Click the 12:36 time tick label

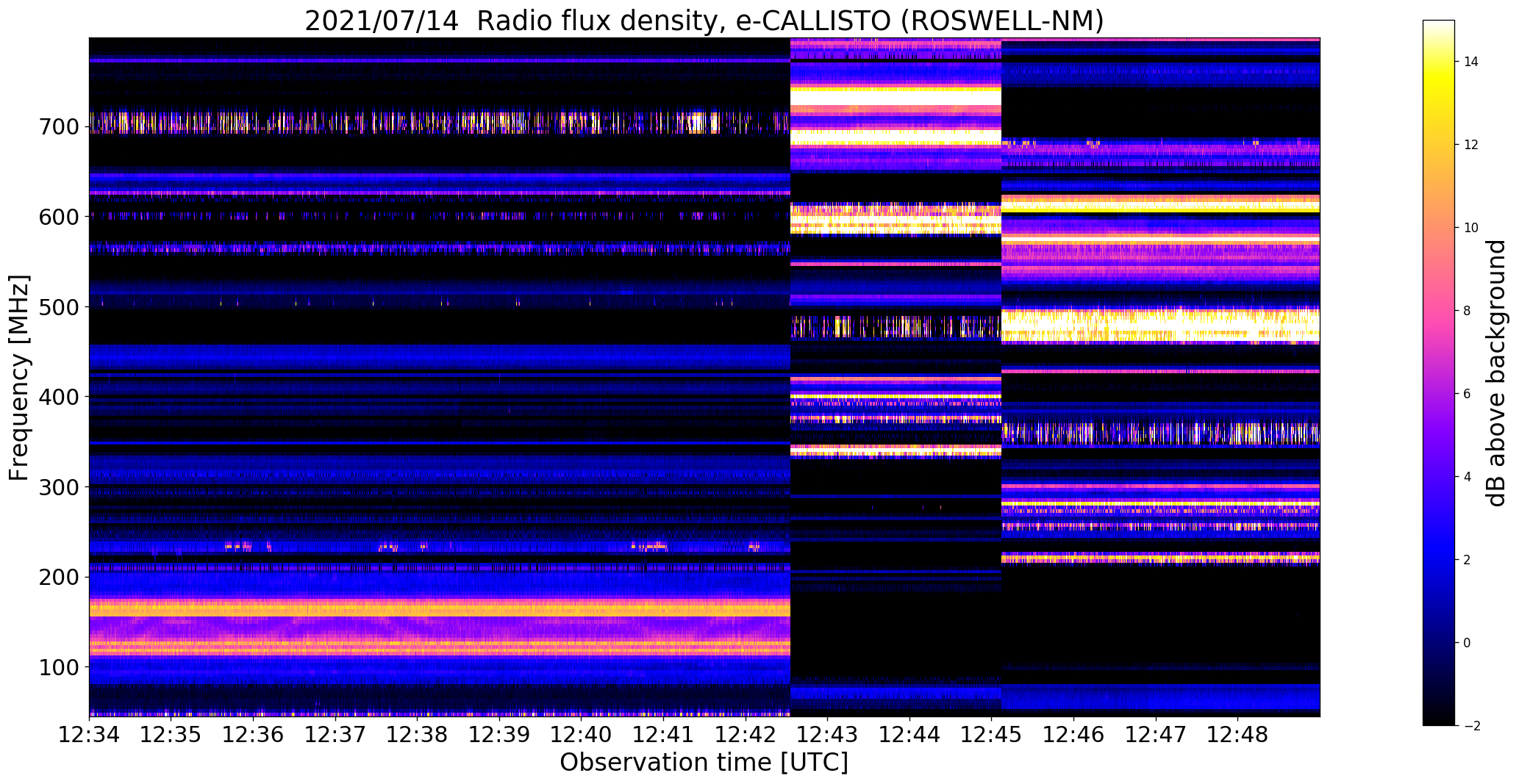pos(254,735)
